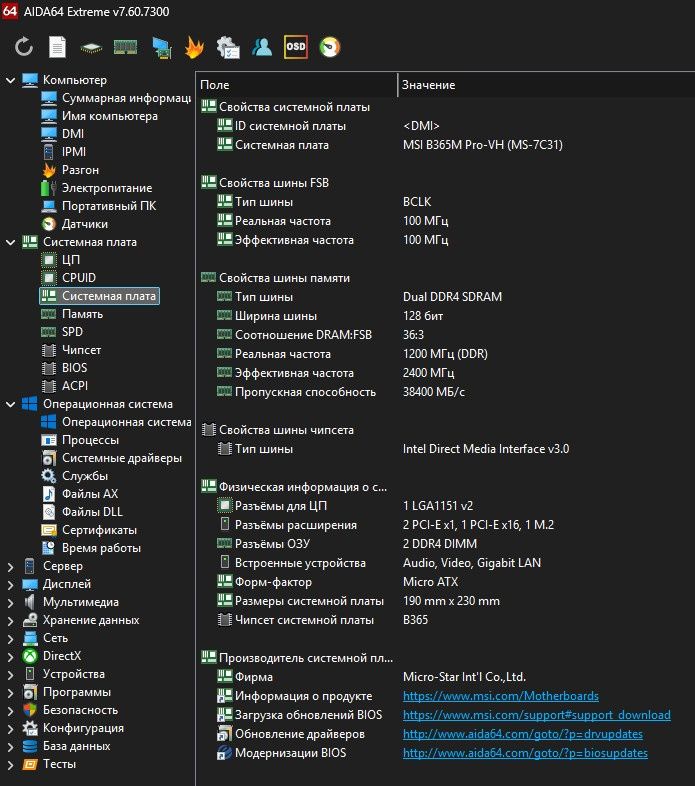Follow the biosupdates BIOS link
695x786 pixels.
(x=525, y=753)
